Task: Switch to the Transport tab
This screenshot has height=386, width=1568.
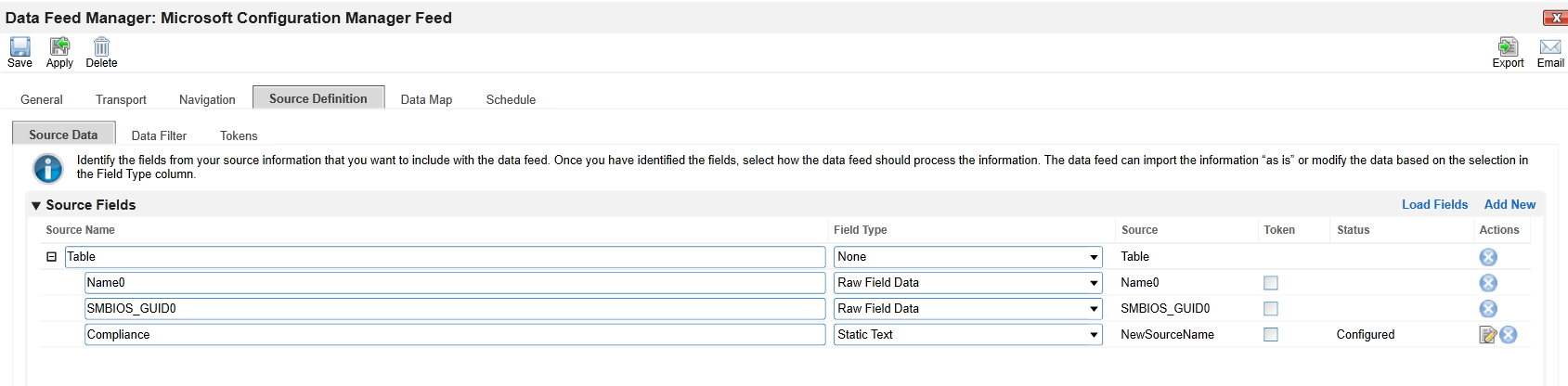Action: pyautogui.click(x=121, y=99)
